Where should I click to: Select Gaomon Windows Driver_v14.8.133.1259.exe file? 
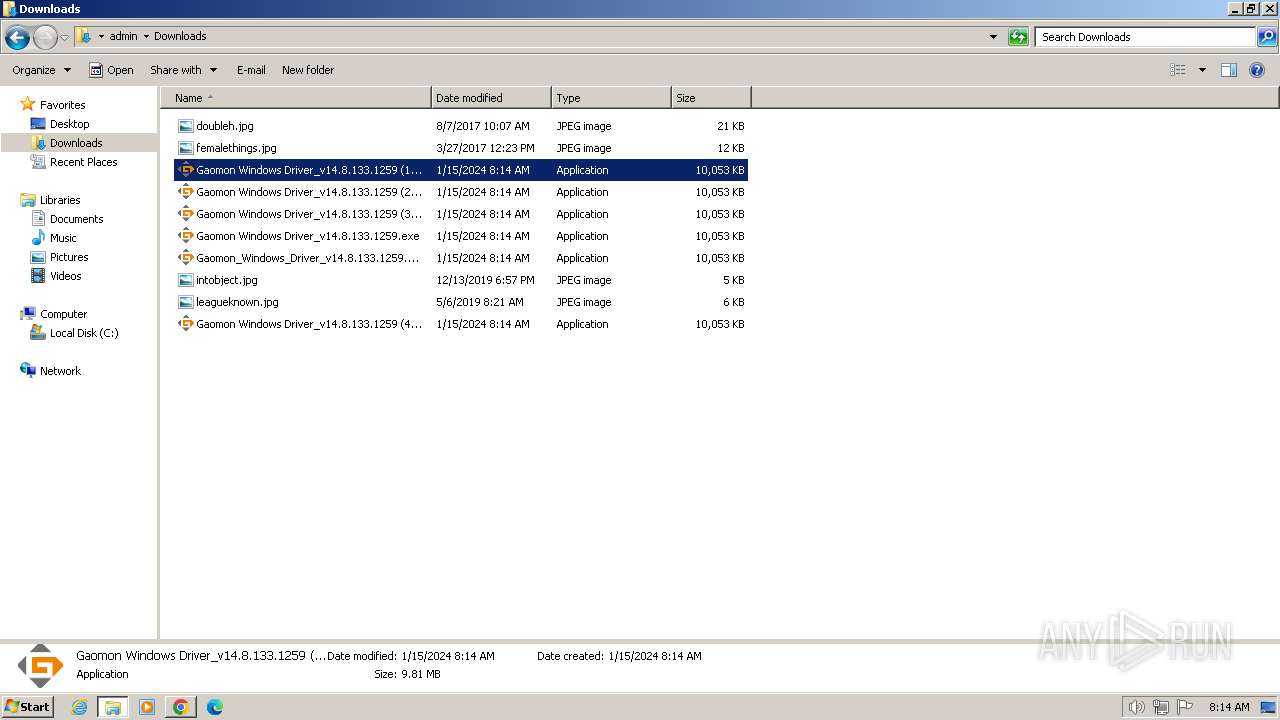pos(308,236)
